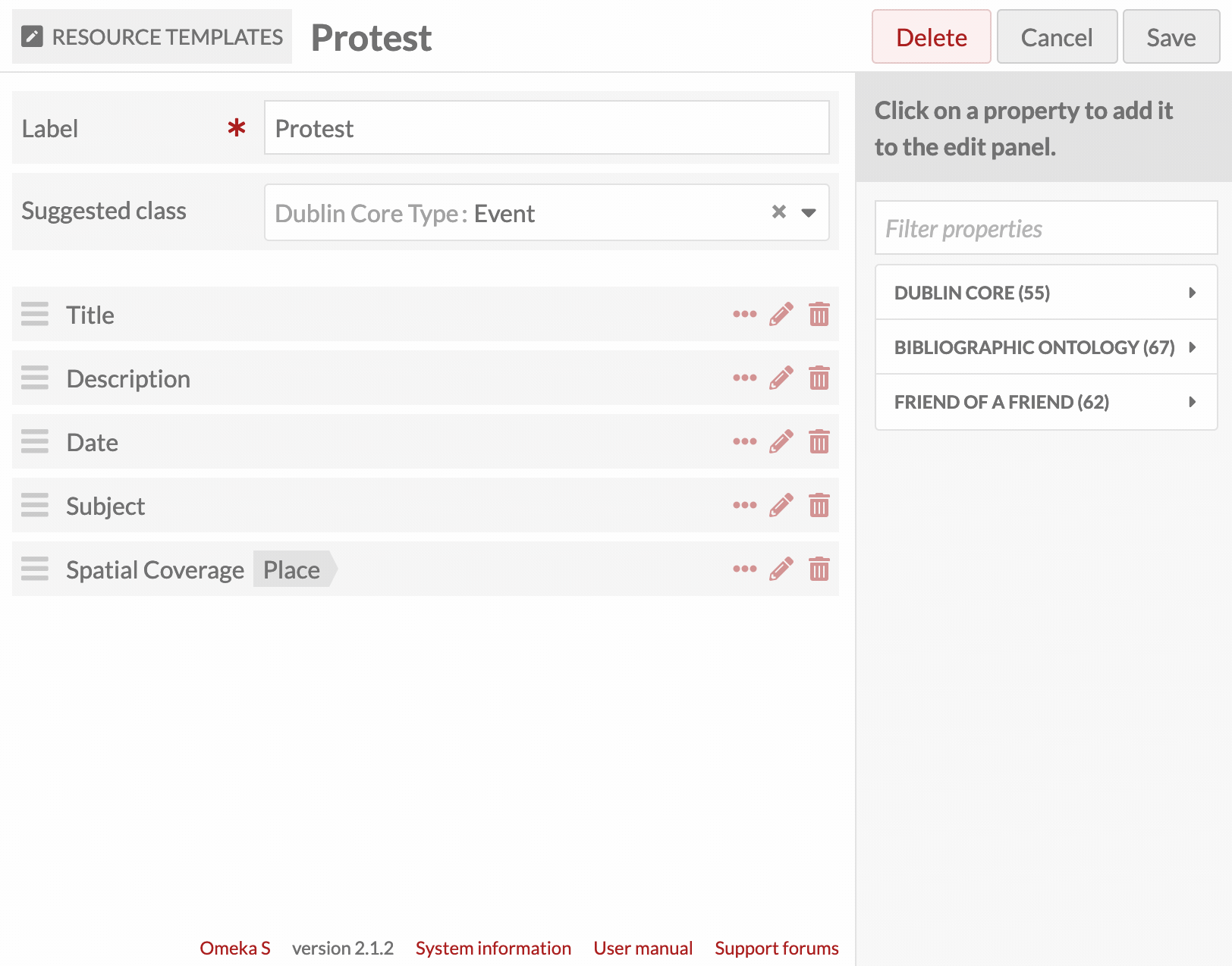Screen dimensions: 1232x966
Task: Click the Date row drag handle
Action: point(35,441)
